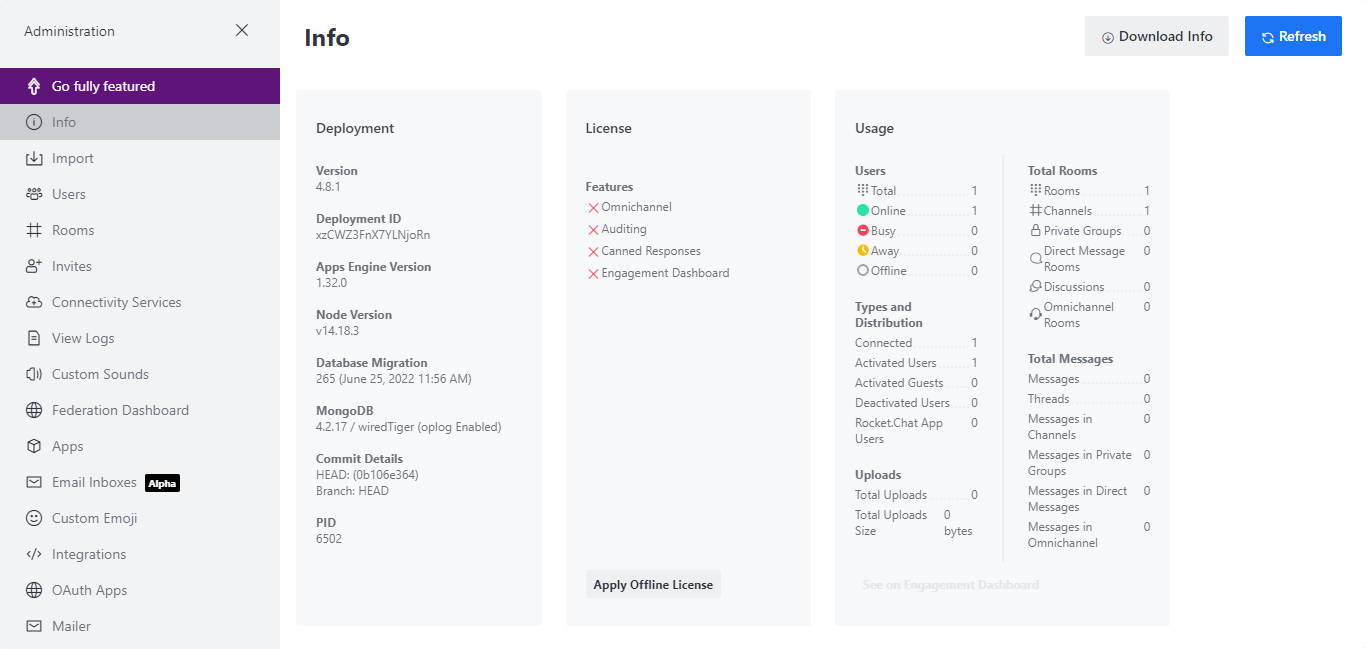The width and height of the screenshot is (1366, 649).
Task: Click See on Engagement Dashboard link
Action: [x=951, y=584]
